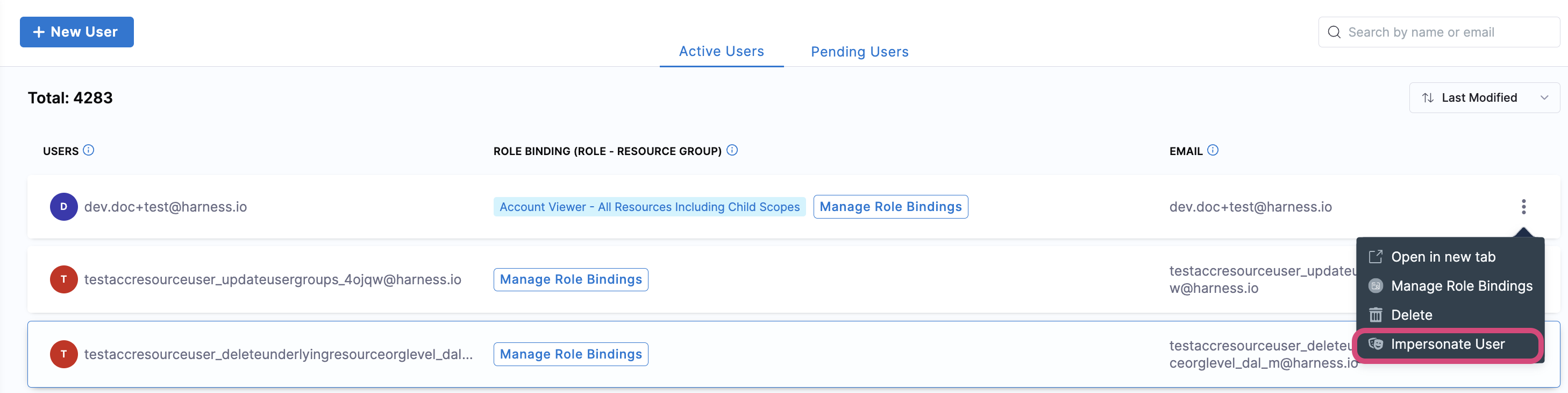Choose Open in new tab menu option

tap(1442, 257)
